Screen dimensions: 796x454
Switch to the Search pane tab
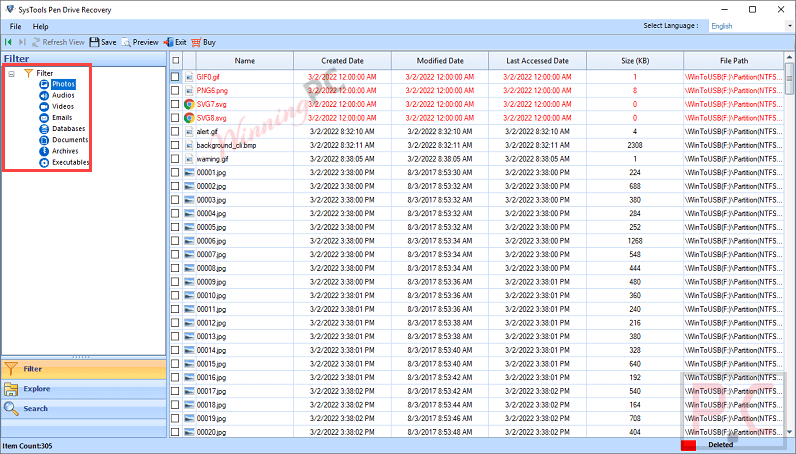tap(84, 409)
